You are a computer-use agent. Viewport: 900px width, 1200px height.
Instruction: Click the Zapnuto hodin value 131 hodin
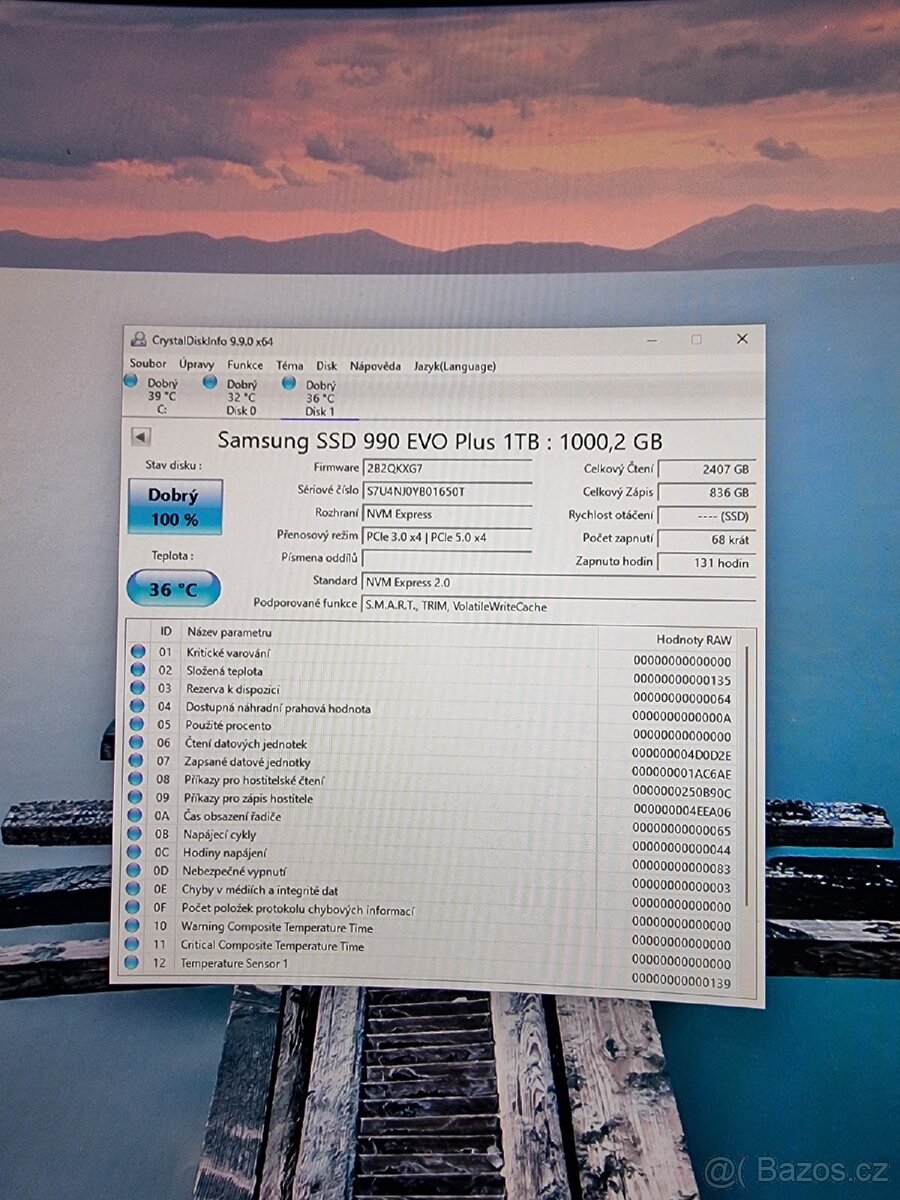click(x=707, y=562)
